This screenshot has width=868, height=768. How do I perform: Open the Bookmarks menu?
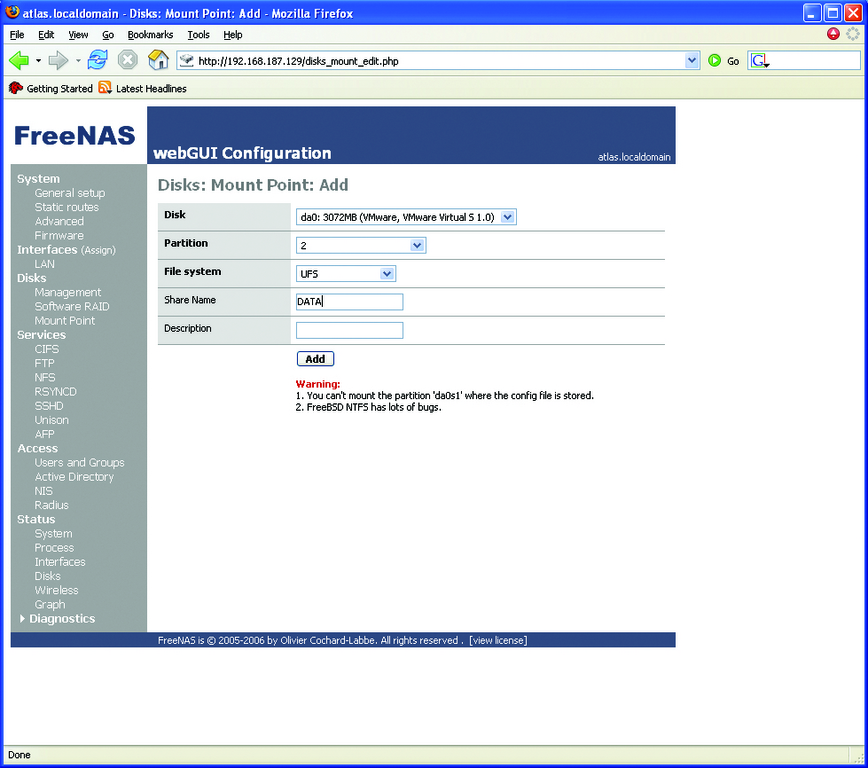pyautogui.click(x=150, y=35)
